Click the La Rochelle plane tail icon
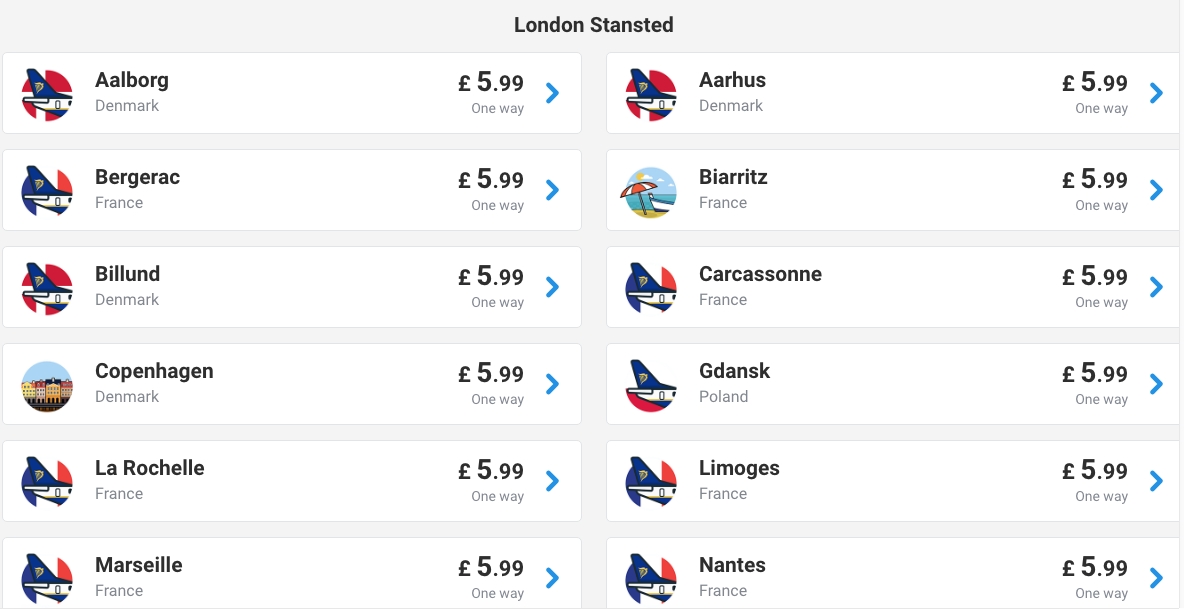 [x=47, y=482]
